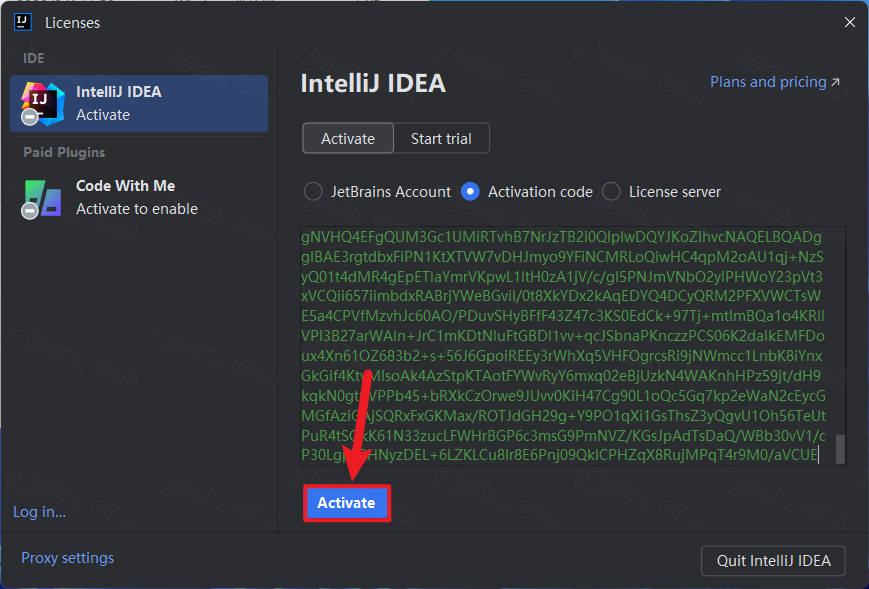This screenshot has height=589, width=869.
Task: Click the activation code area scrollbar thumb
Action: 840,449
